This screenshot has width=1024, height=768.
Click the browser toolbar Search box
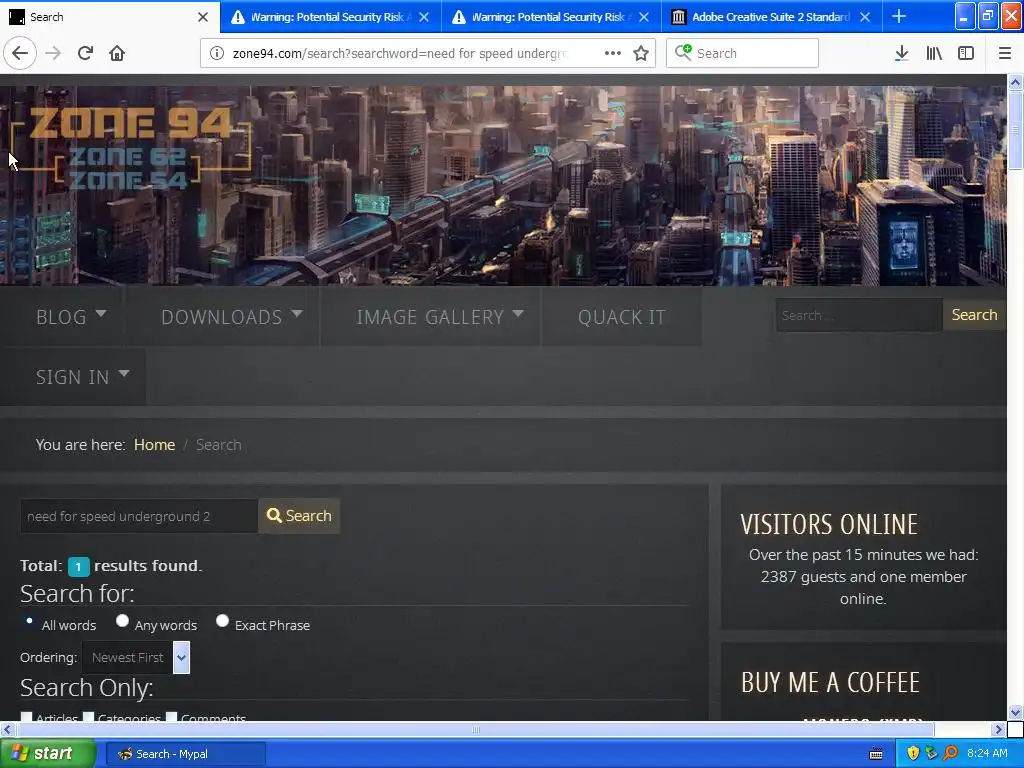point(743,53)
